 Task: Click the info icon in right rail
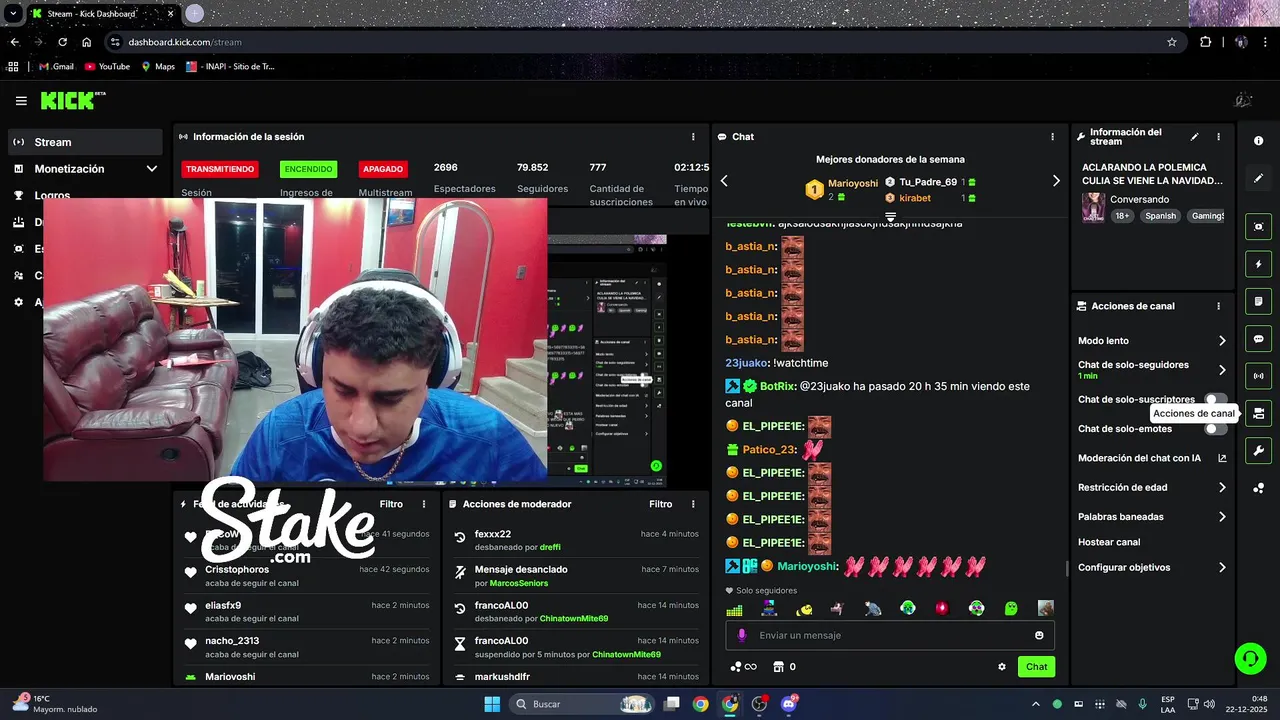tap(1258, 141)
